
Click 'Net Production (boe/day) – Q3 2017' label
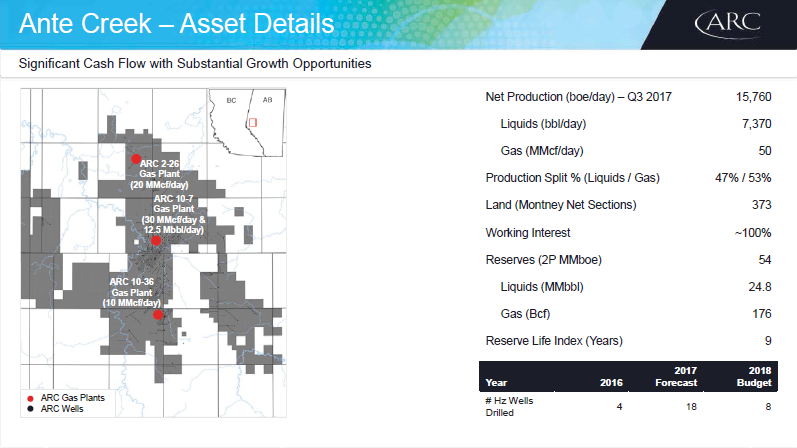pos(578,97)
